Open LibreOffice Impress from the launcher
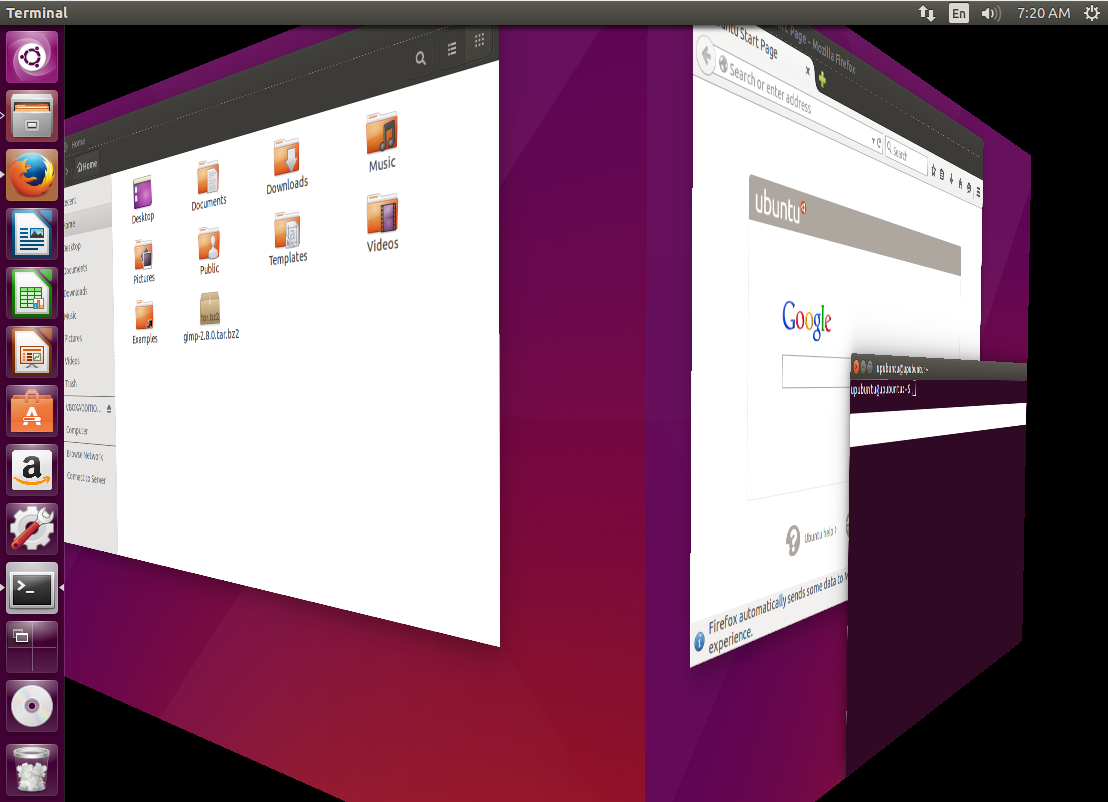The width and height of the screenshot is (1108, 802). [32, 353]
